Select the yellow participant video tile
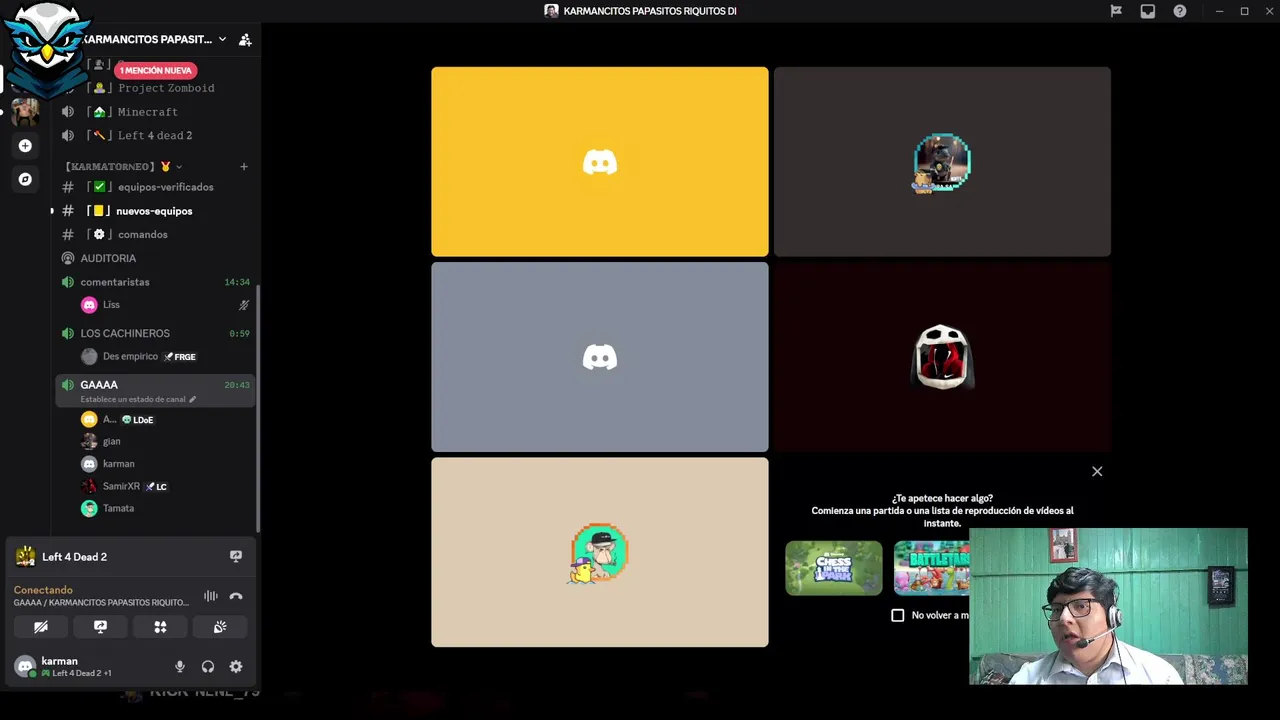This screenshot has height=720, width=1280. [600, 162]
